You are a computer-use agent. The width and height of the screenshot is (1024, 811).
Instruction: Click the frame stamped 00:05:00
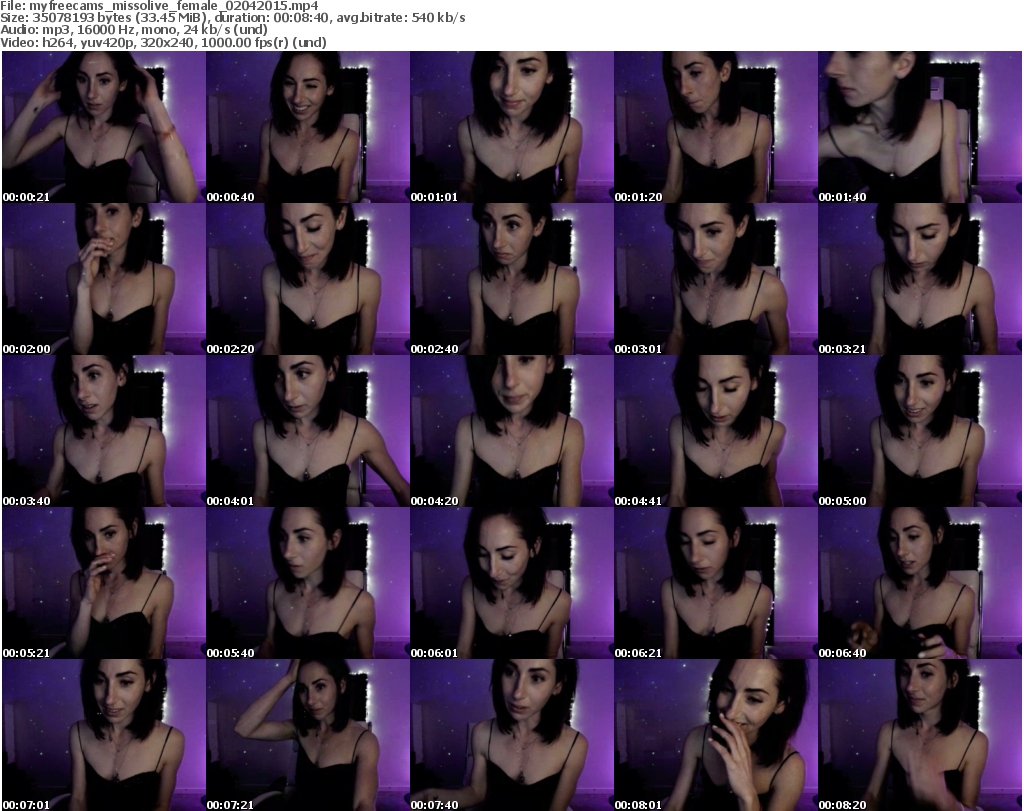tap(920, 431)
